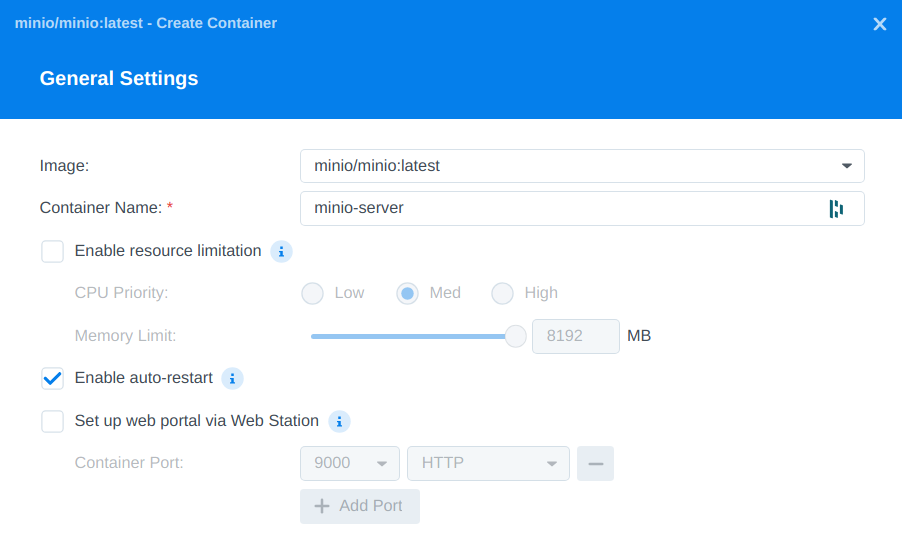Screen dimensions: 902x543
Task: Select Low CPU priority
Action: coord(312,293)
